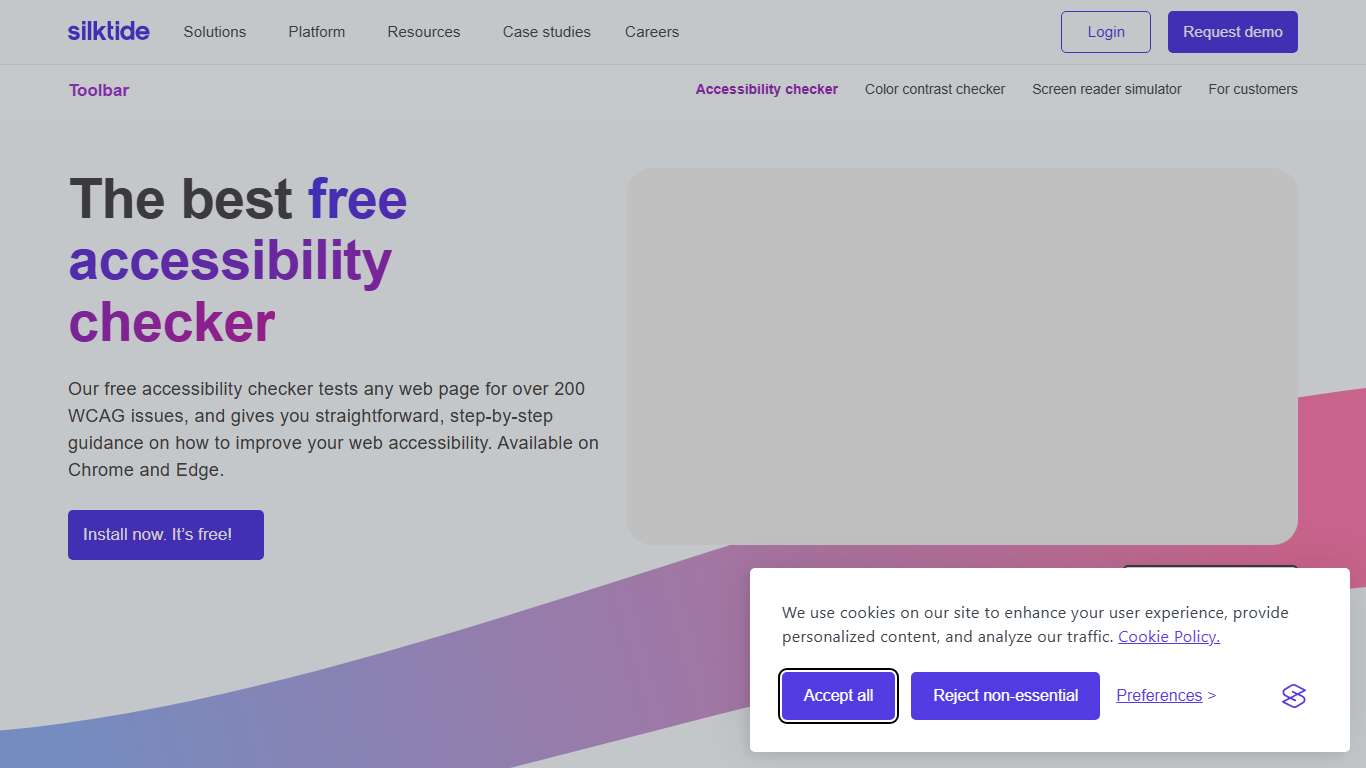
Task: Click the Login button
Action: point(1105,31)
